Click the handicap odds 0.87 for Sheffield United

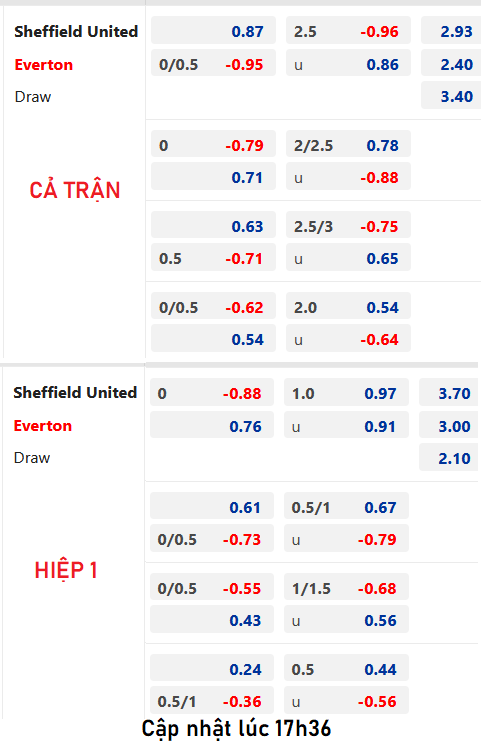click(x=213, y=31)
